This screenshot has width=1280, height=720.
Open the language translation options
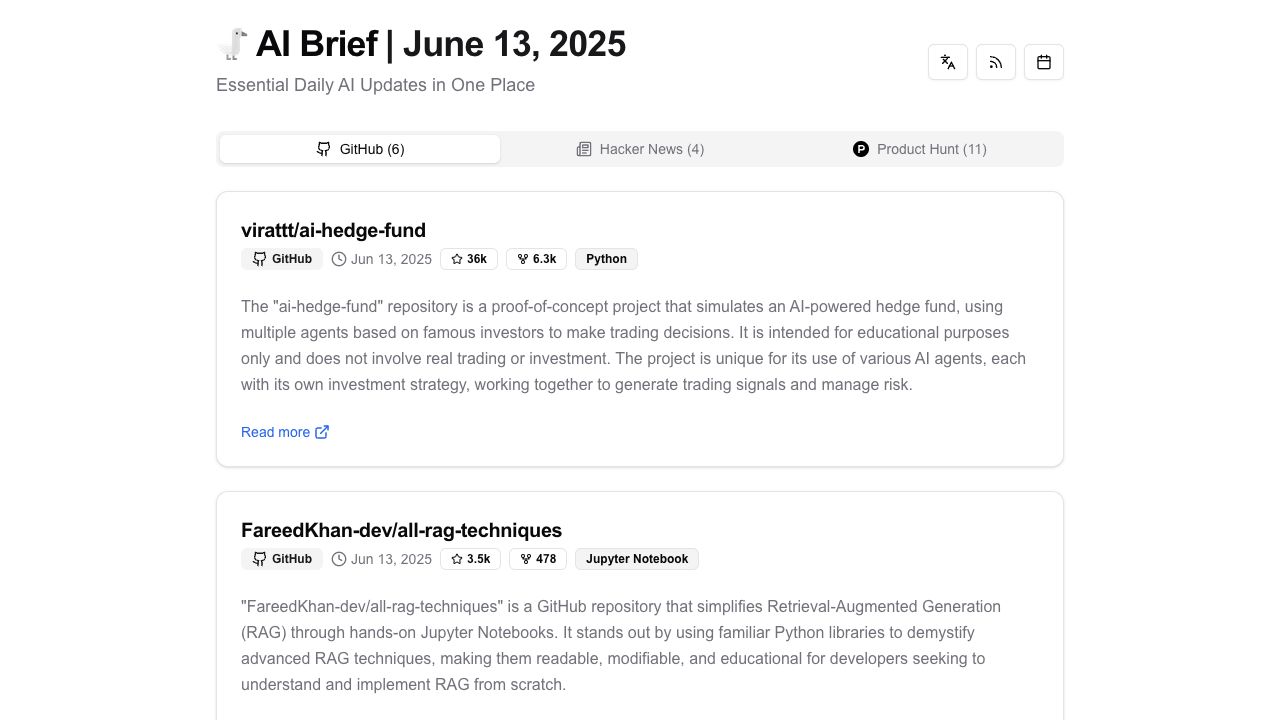point(947,61)
